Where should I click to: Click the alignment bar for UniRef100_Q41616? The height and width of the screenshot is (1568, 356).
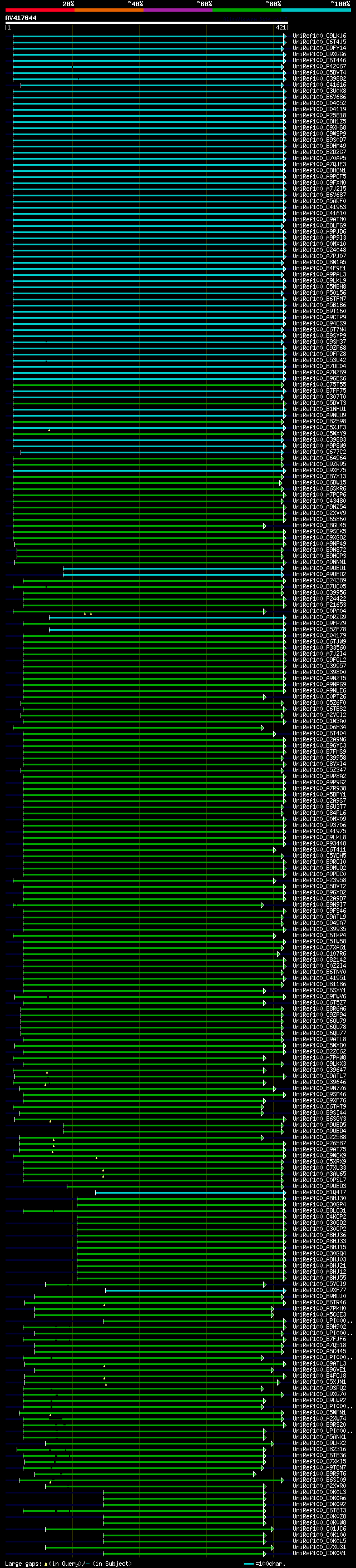(x=152, y=85)
